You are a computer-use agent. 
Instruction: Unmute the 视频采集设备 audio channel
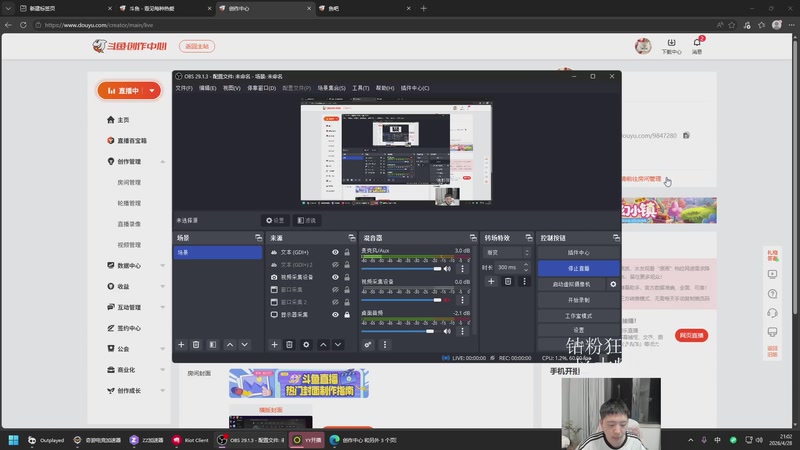pos(447,300)
